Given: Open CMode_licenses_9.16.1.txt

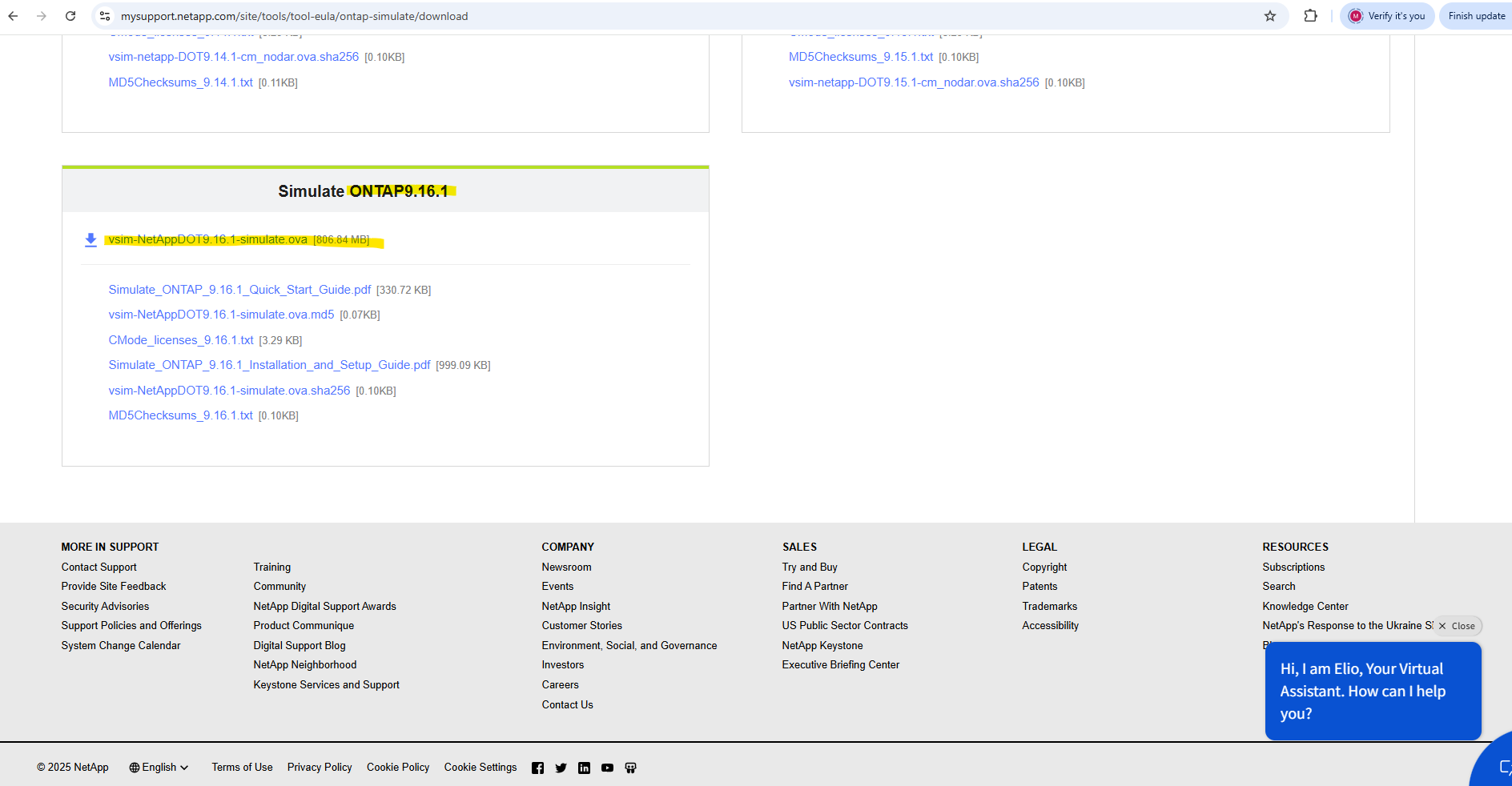Looking at the screenshot, I should point(181,340).
